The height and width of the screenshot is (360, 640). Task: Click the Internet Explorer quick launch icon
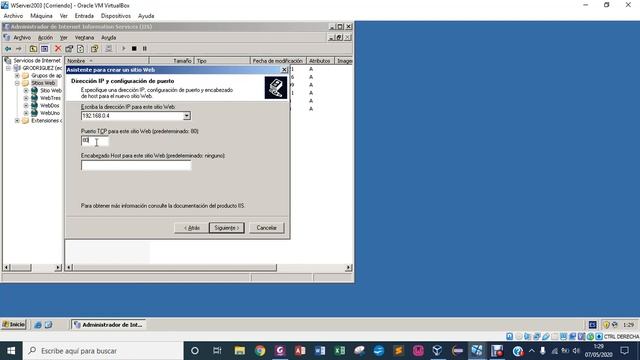(x=38, y=325)
